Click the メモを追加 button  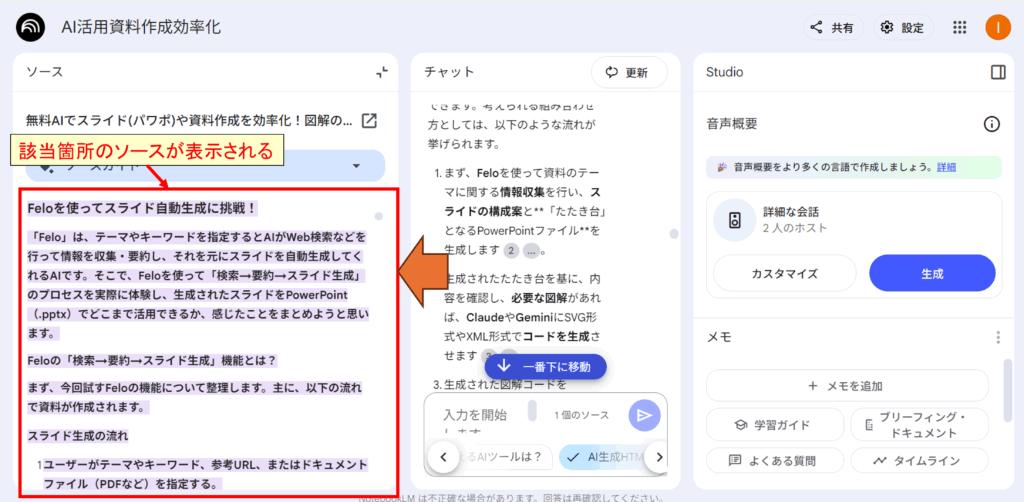point(847,385)
